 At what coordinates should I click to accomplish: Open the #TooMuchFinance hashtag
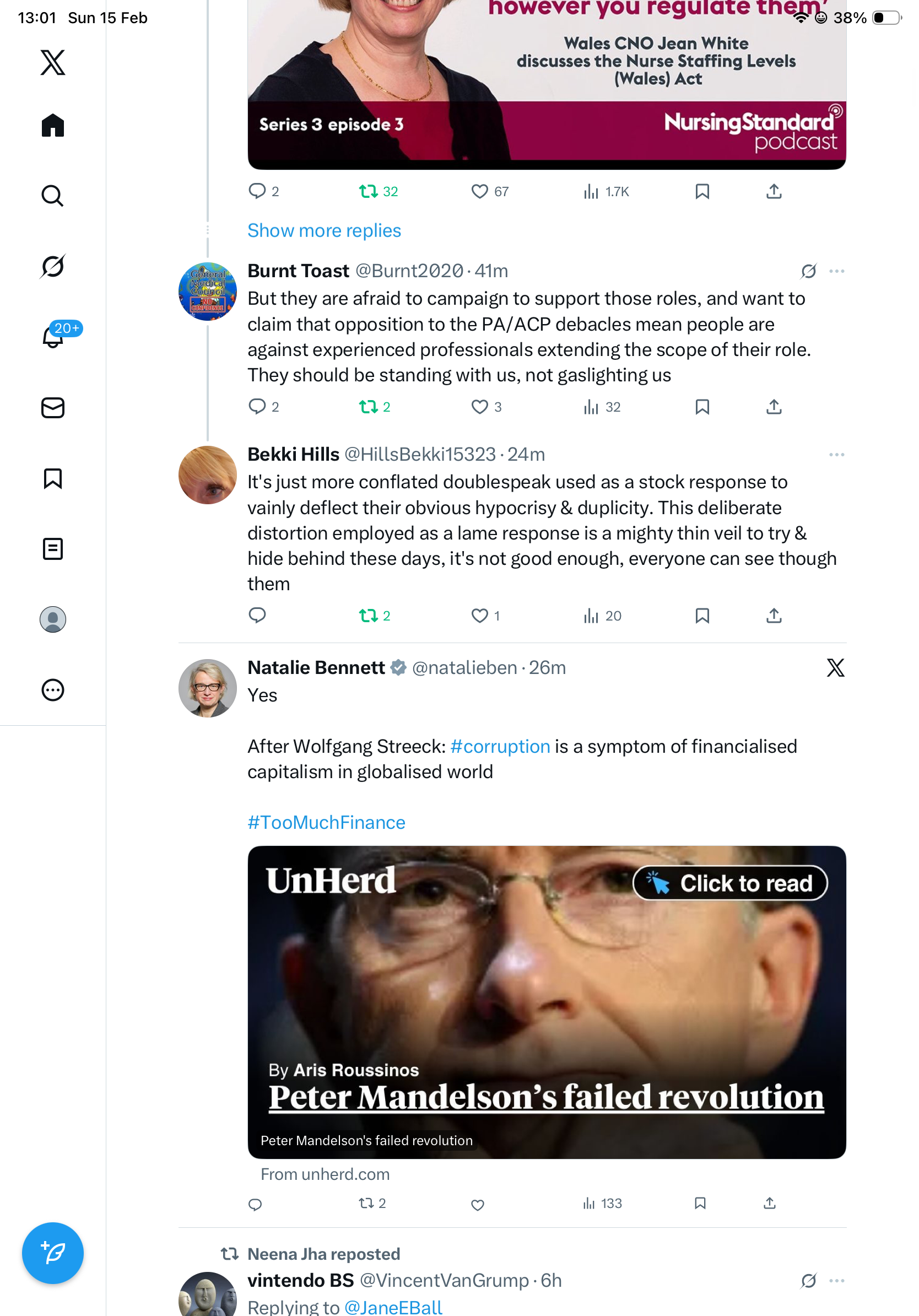[x=326, y=822]
